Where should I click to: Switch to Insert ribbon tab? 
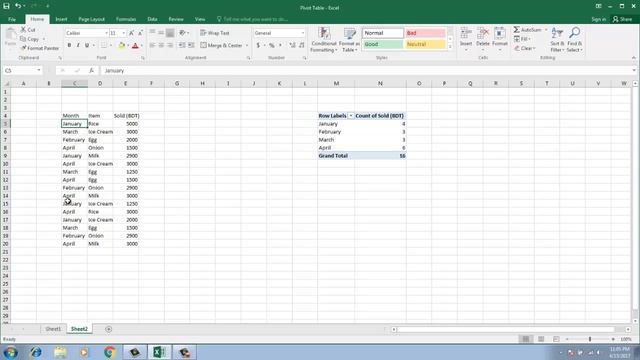(x=61, y=19)
